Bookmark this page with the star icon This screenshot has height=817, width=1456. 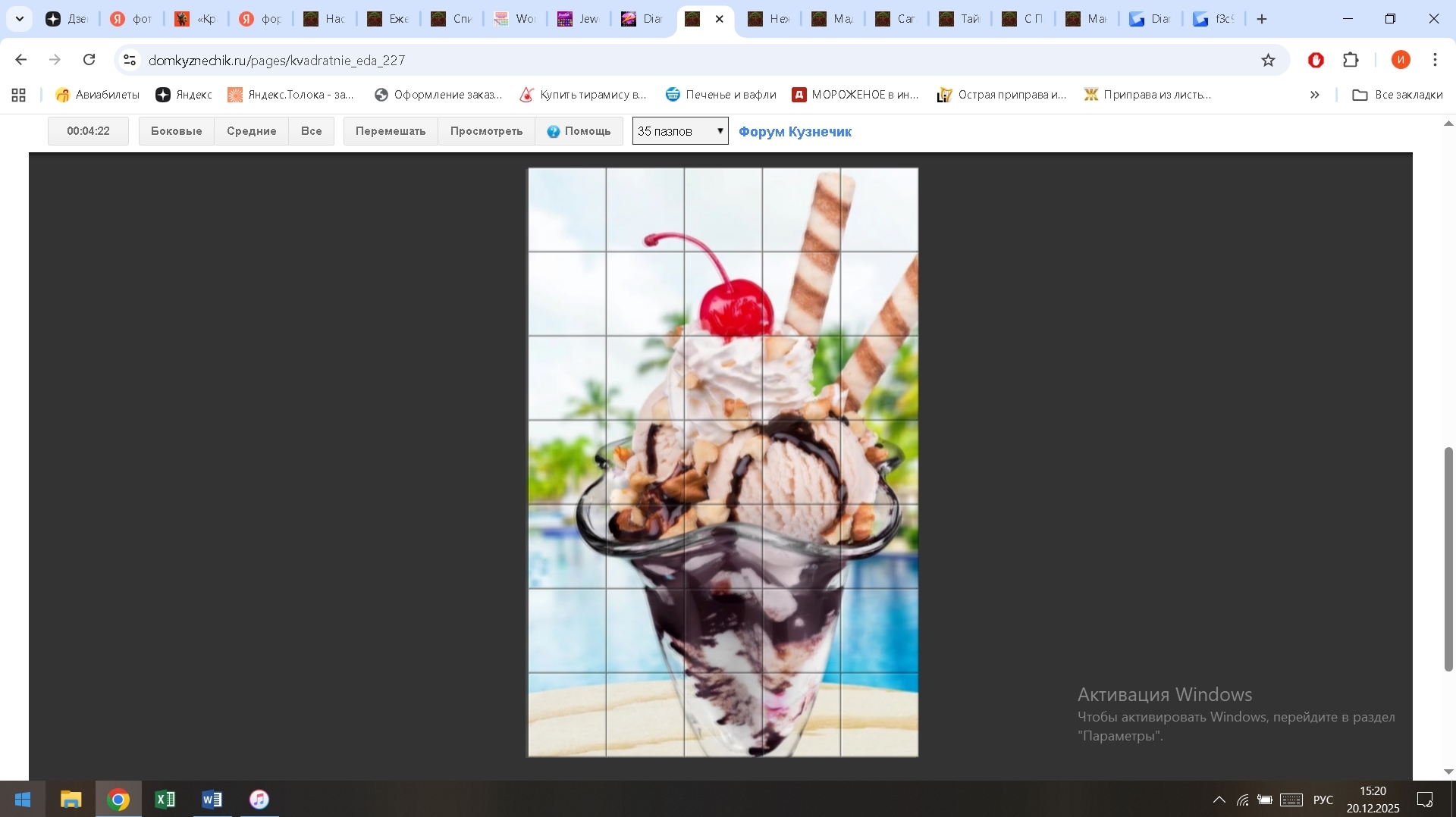(x=1268, y=60)
